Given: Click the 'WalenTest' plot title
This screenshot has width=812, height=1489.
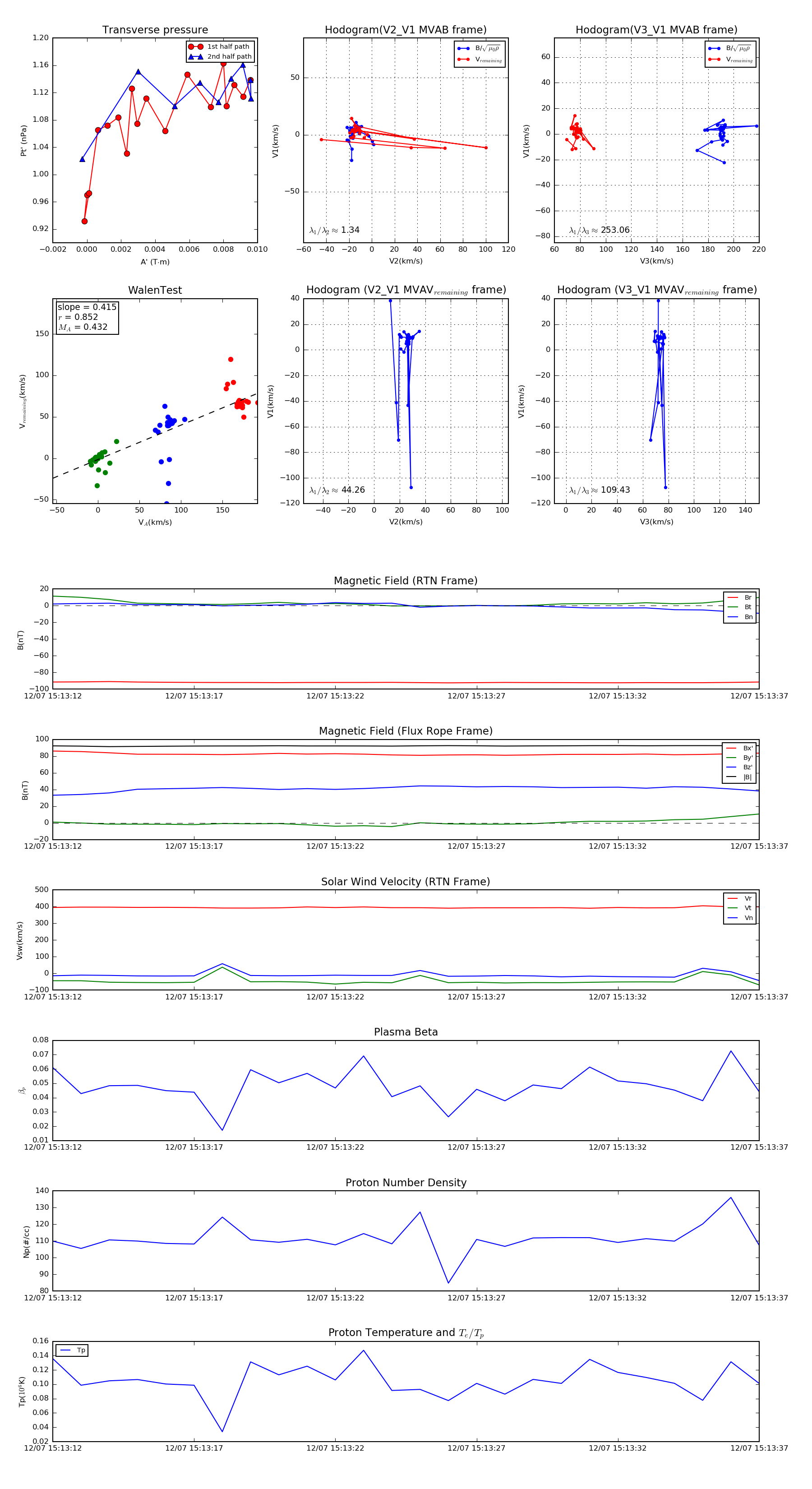Looking at the screenshot, I should click(x=155, y=290).
